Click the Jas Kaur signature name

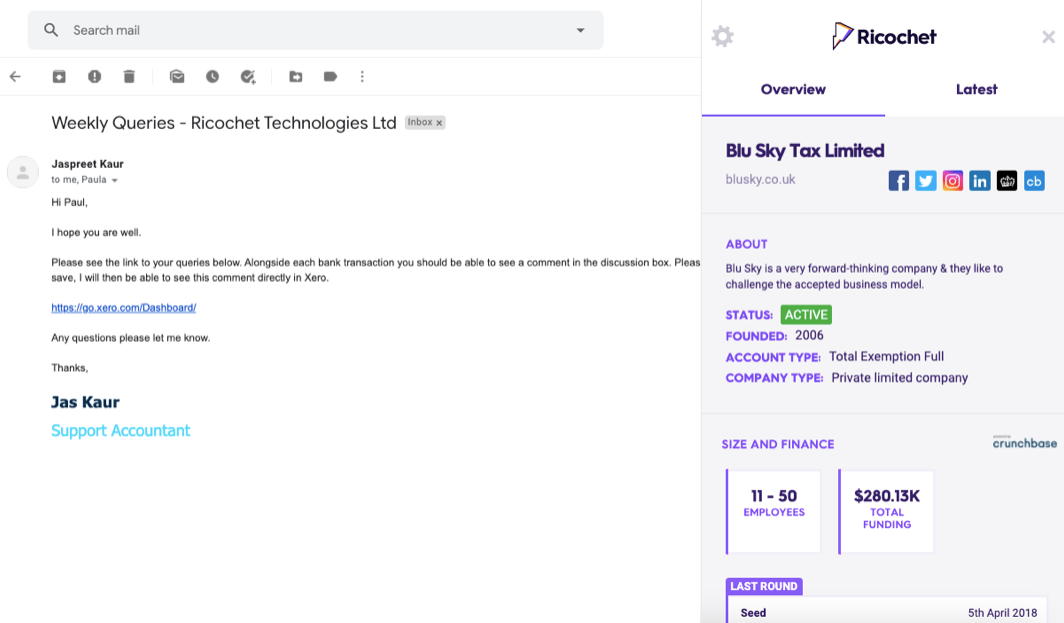[x=86, y=402]
